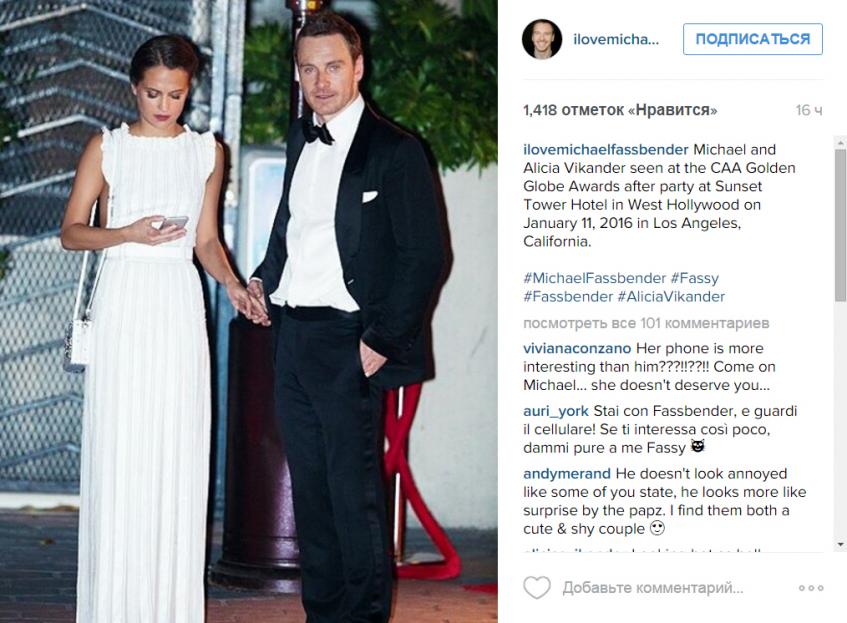This screenshot has width=847, height=623.
Task: Click the ПОДПИСАТЬСЯ follow button
Action: click(x=752, y=39)
